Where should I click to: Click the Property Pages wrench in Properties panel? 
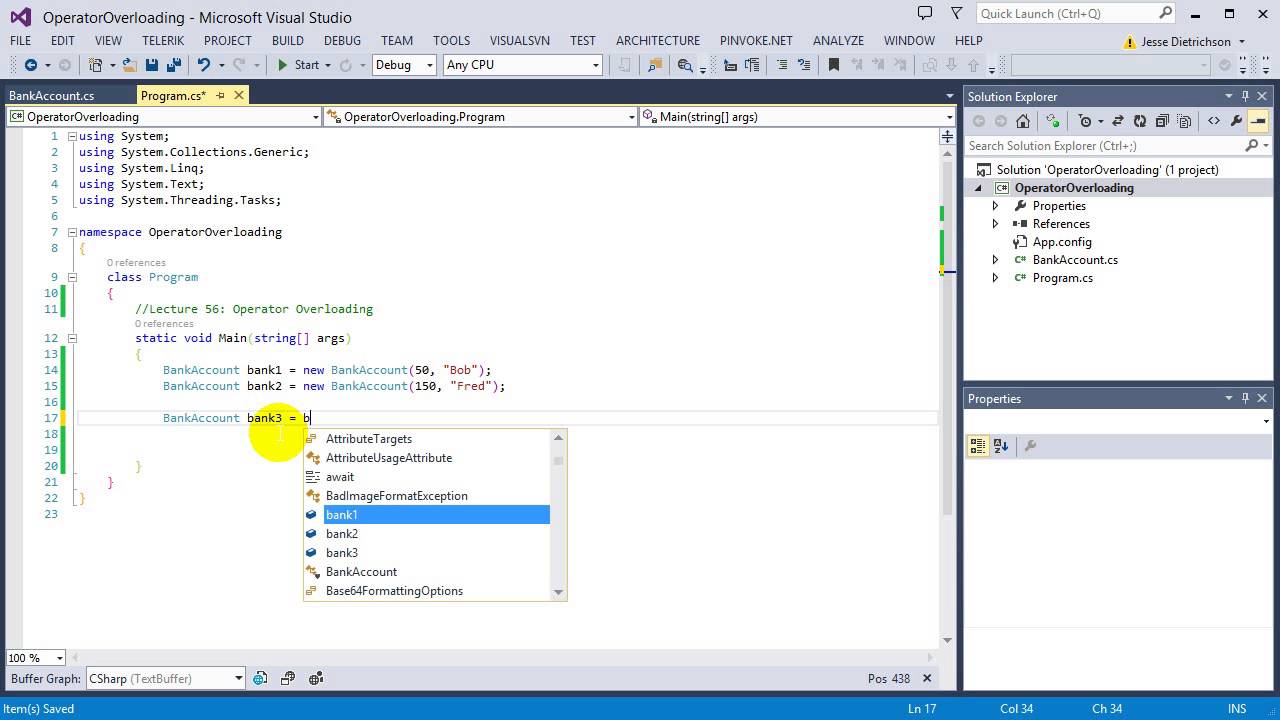[1030, 446]
